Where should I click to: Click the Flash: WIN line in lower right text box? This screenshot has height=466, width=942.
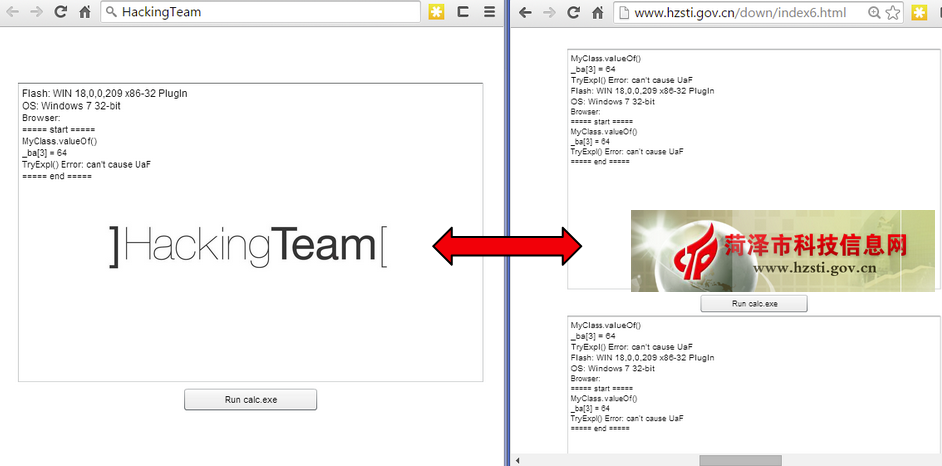point(642,357)
